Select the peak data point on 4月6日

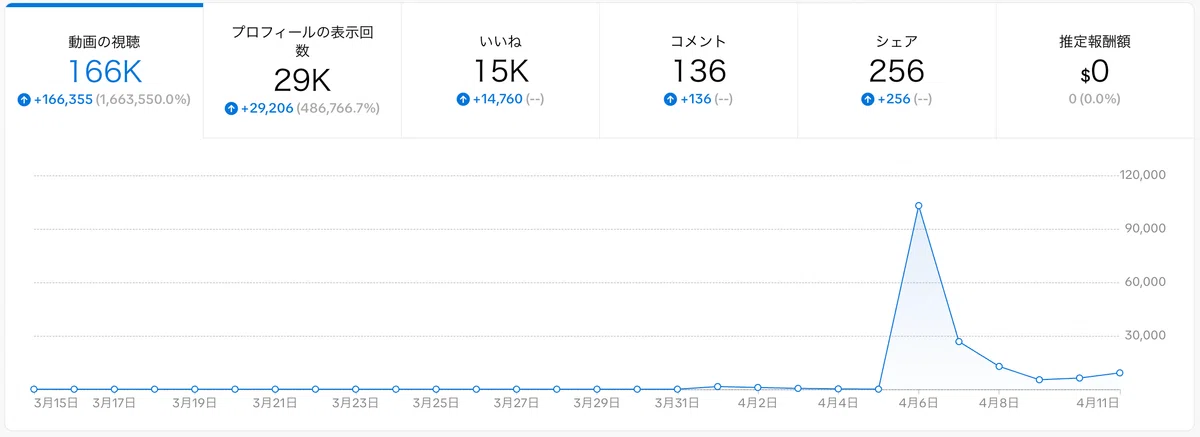tap(918, 206)
